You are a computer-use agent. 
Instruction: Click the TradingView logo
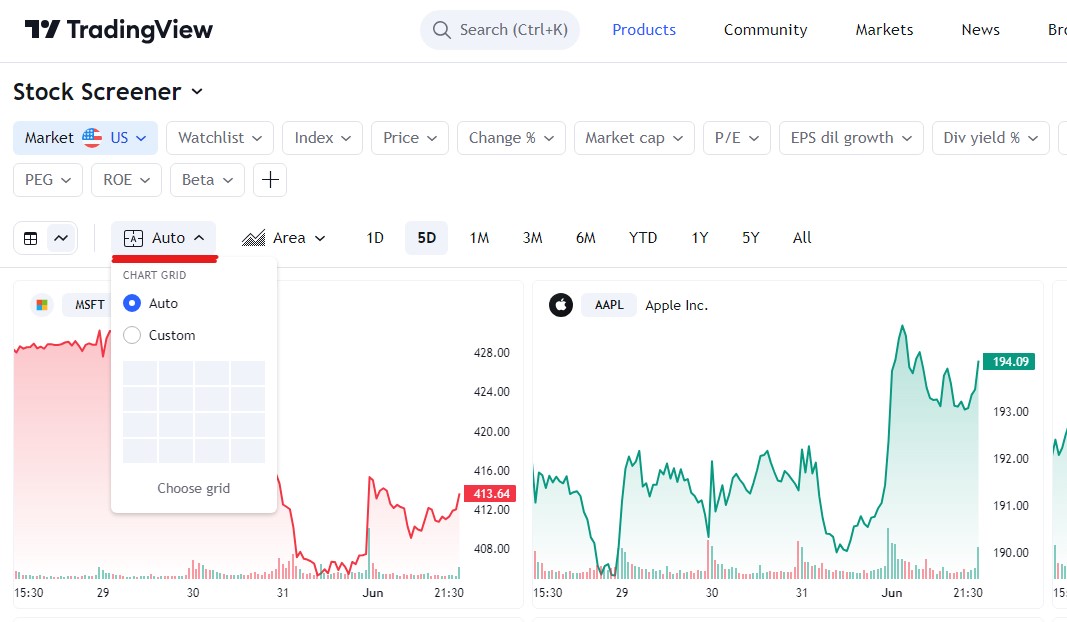click(118, 30)
